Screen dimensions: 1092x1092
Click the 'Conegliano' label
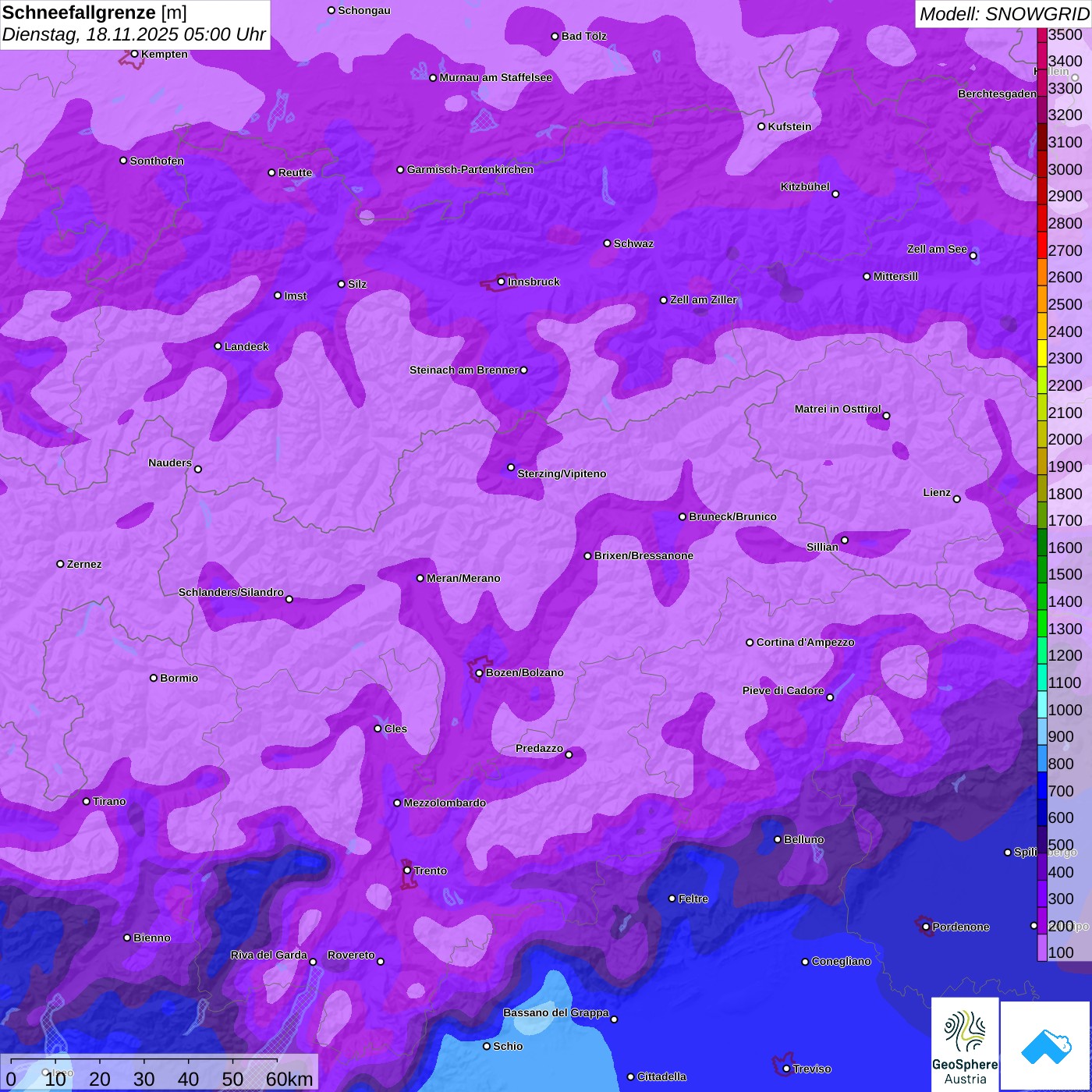click(841, 961)
